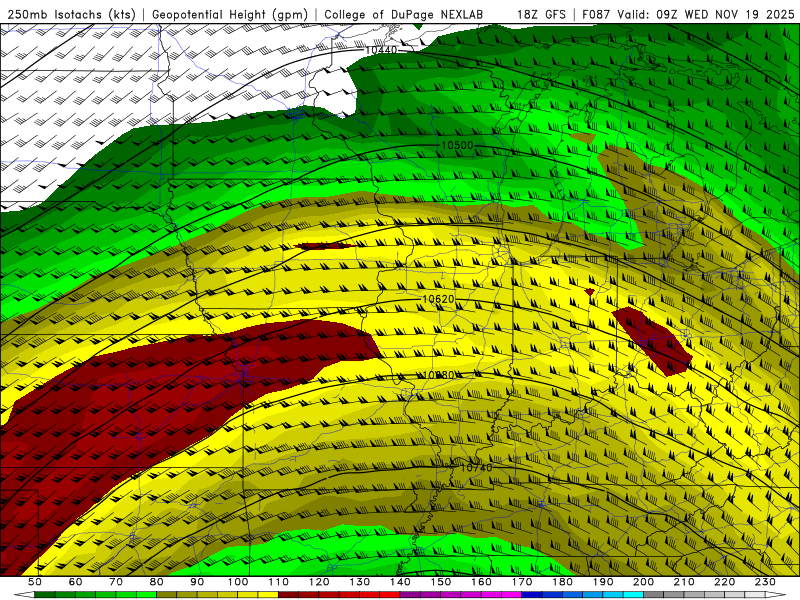The height and width of the screenshot is (600, 800).
Task: Click the 10740 height contour label
Action: click(x=477, y=467)
